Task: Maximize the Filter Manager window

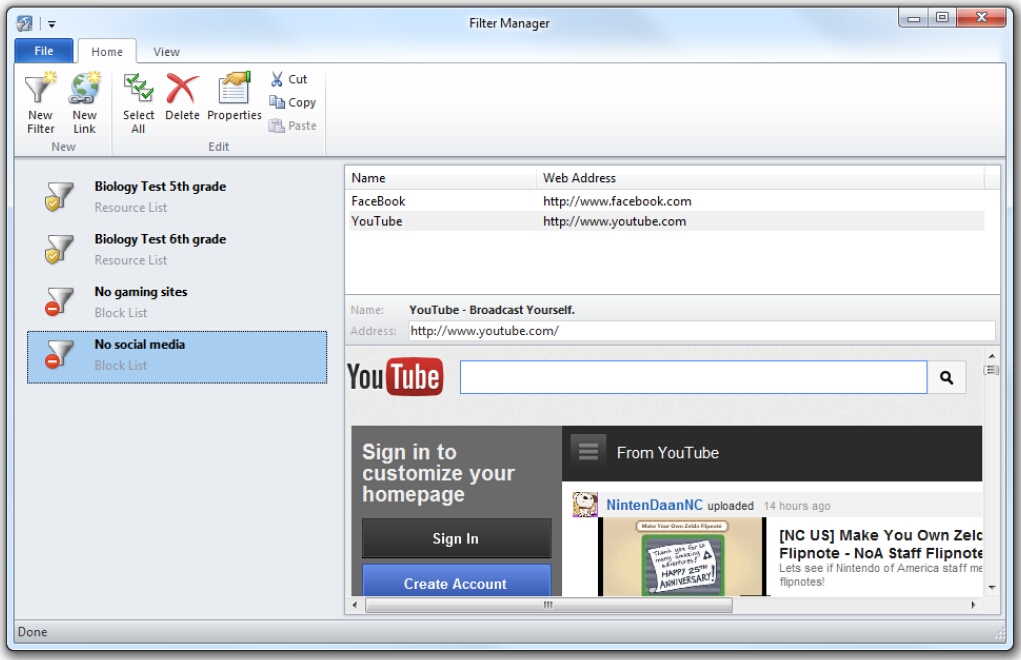Action: (942, 18)
